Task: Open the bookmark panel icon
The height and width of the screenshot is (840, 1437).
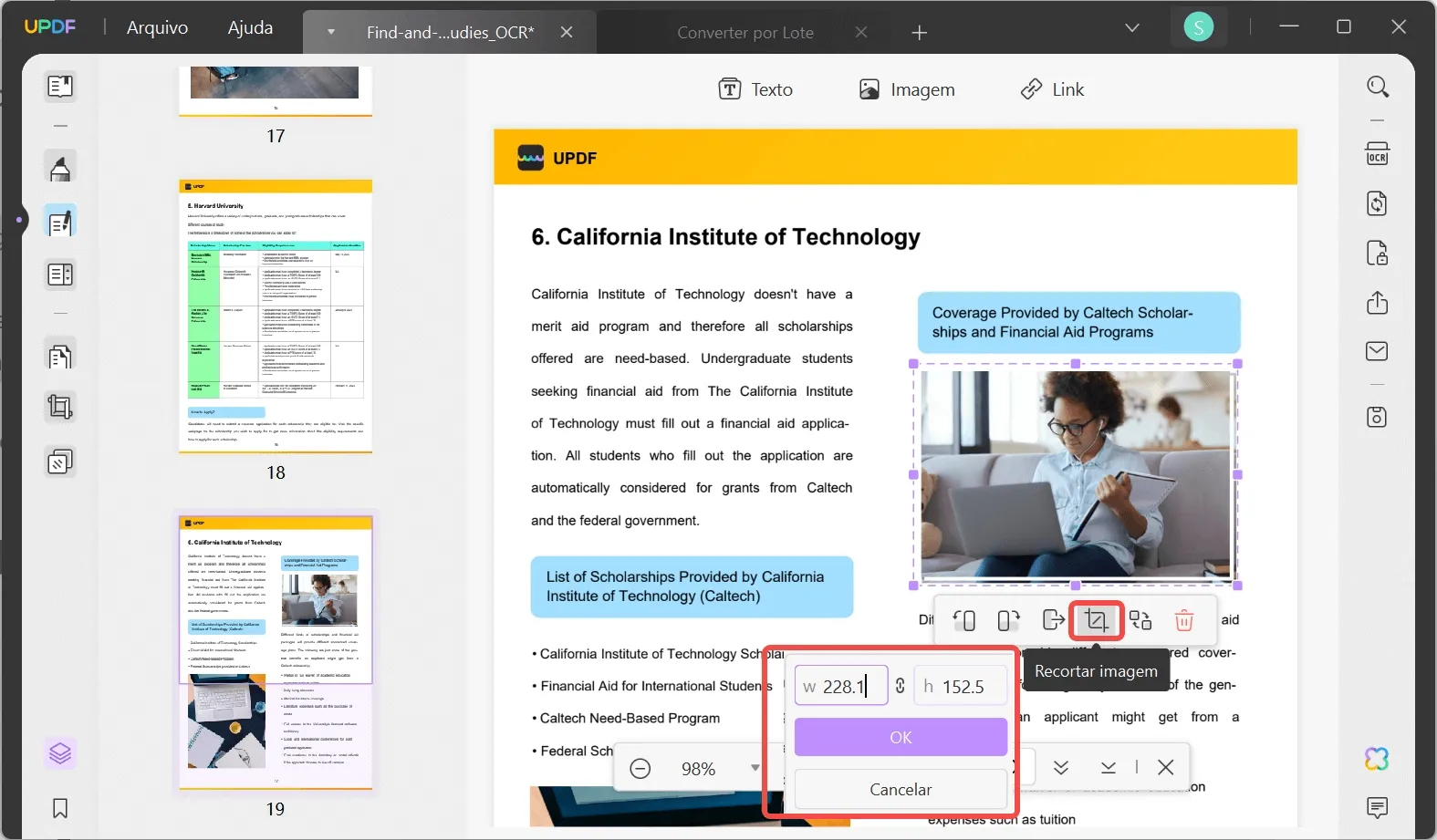Action: click(x=60, y=808)
